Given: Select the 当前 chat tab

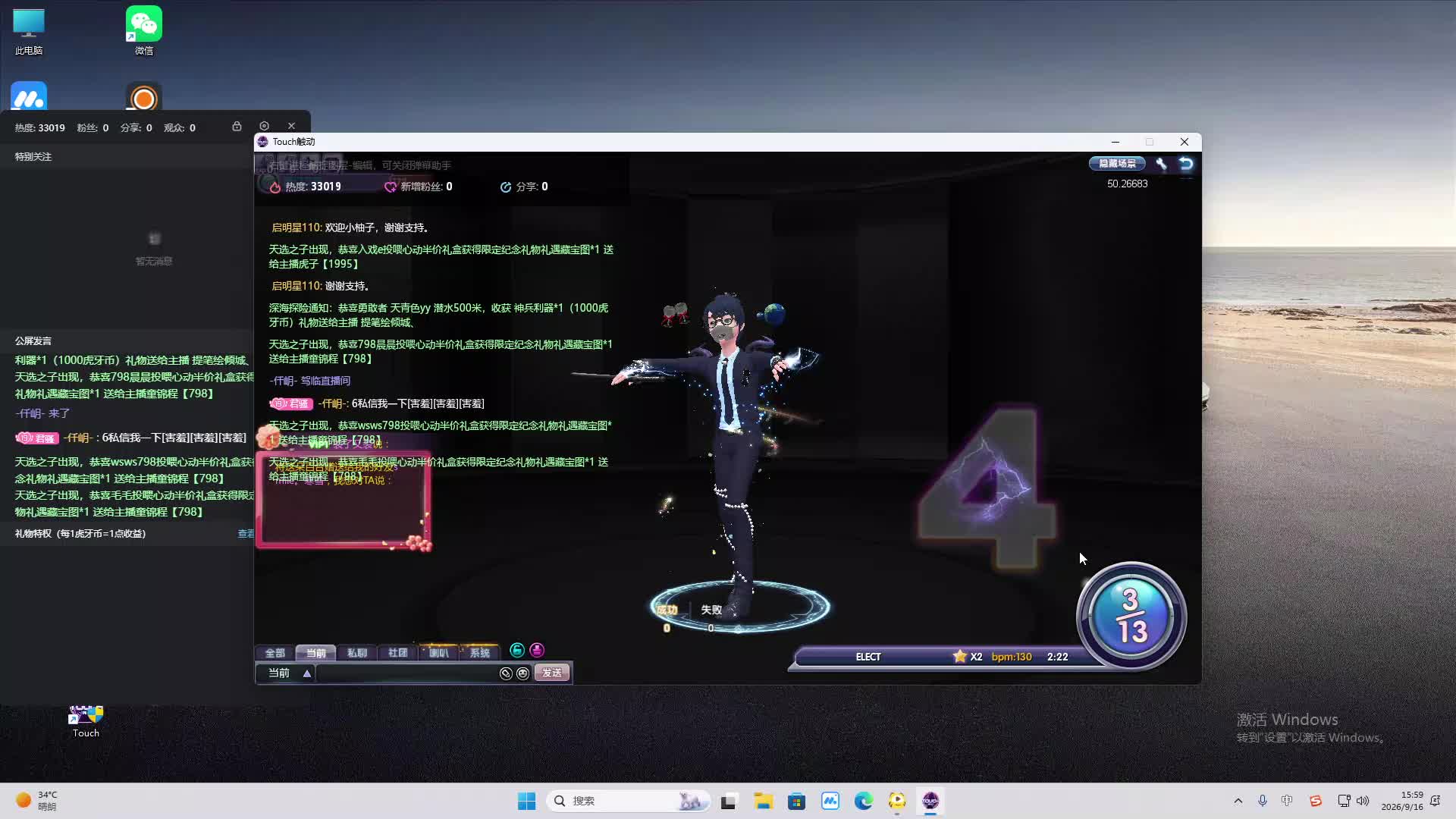Looking at the screenshot, I should coord(315,653).
